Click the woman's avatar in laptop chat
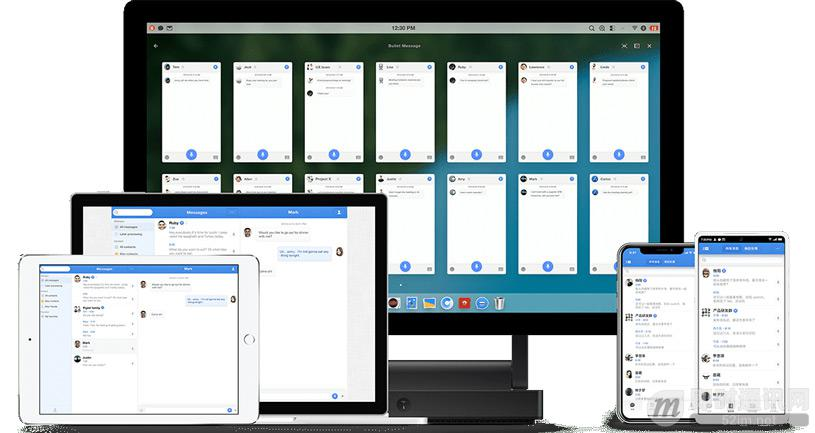This screenshot has width=815, height=433. click(339, 252)
